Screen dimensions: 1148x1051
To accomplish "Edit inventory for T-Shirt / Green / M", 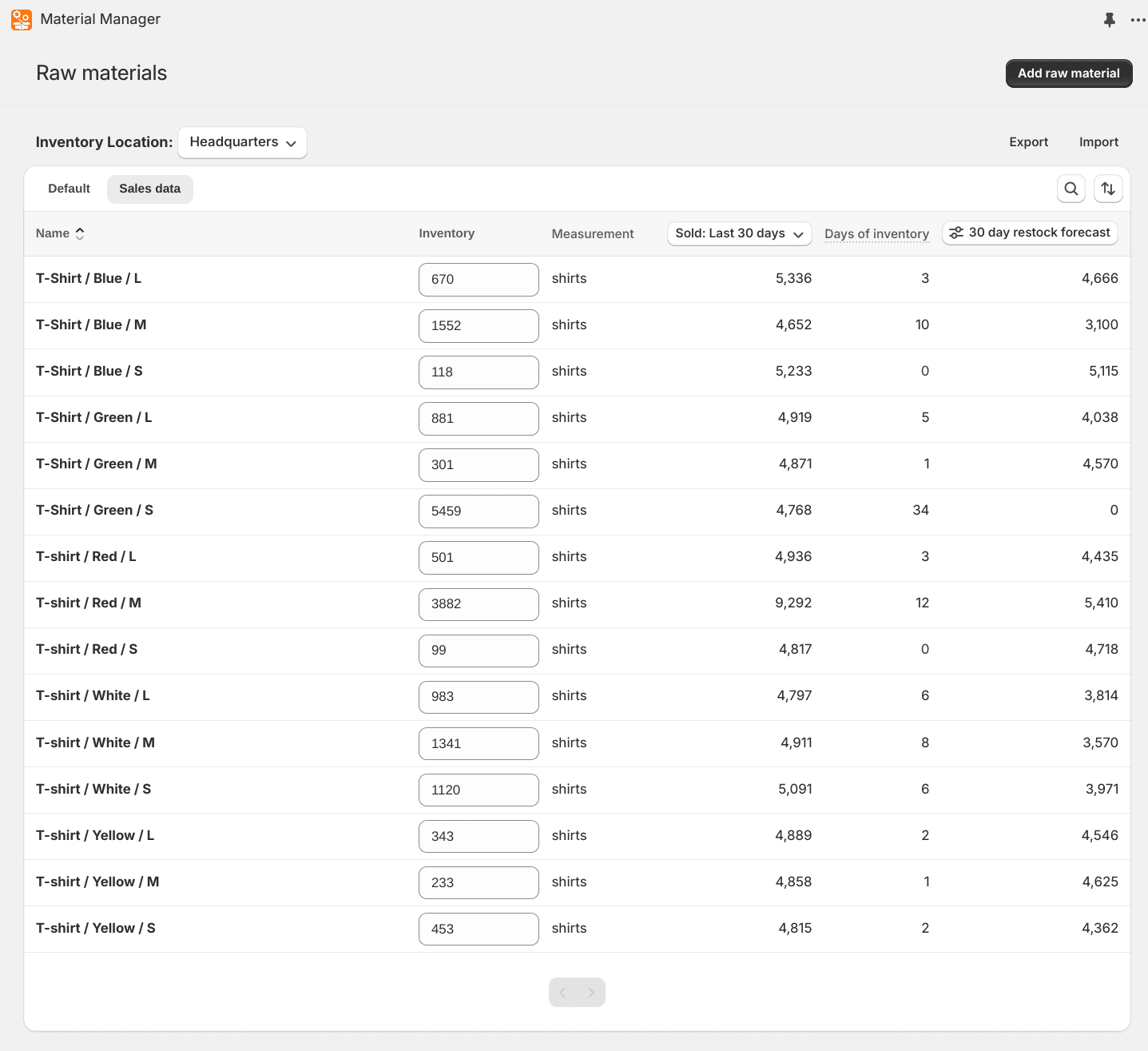I will pos(479,465).
